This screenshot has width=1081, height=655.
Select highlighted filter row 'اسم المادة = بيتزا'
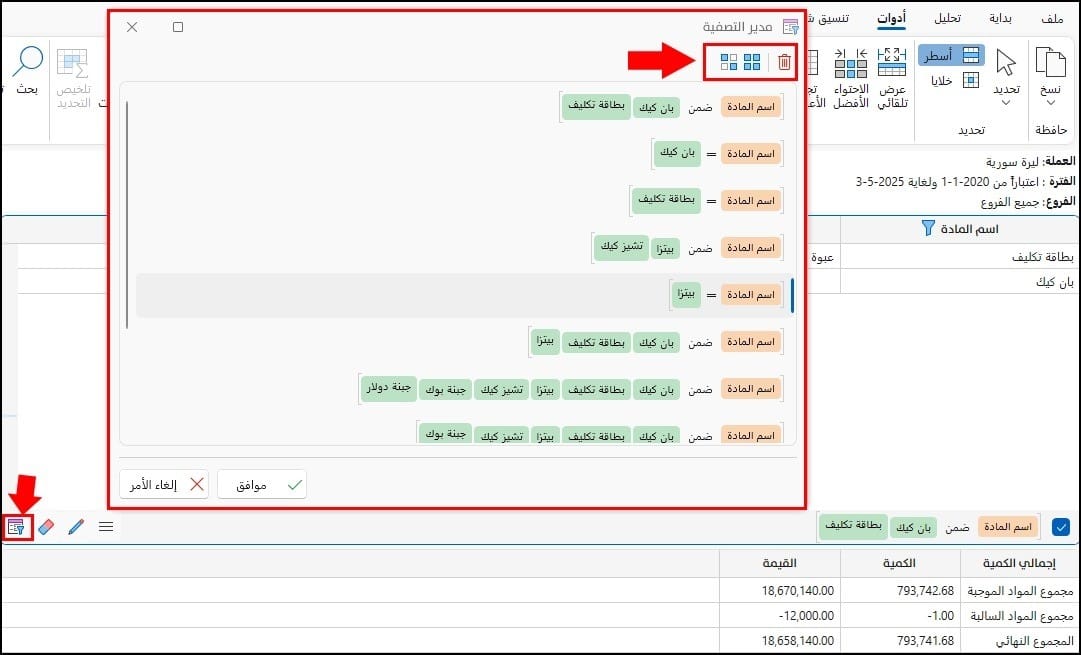(x=463, y=295)
